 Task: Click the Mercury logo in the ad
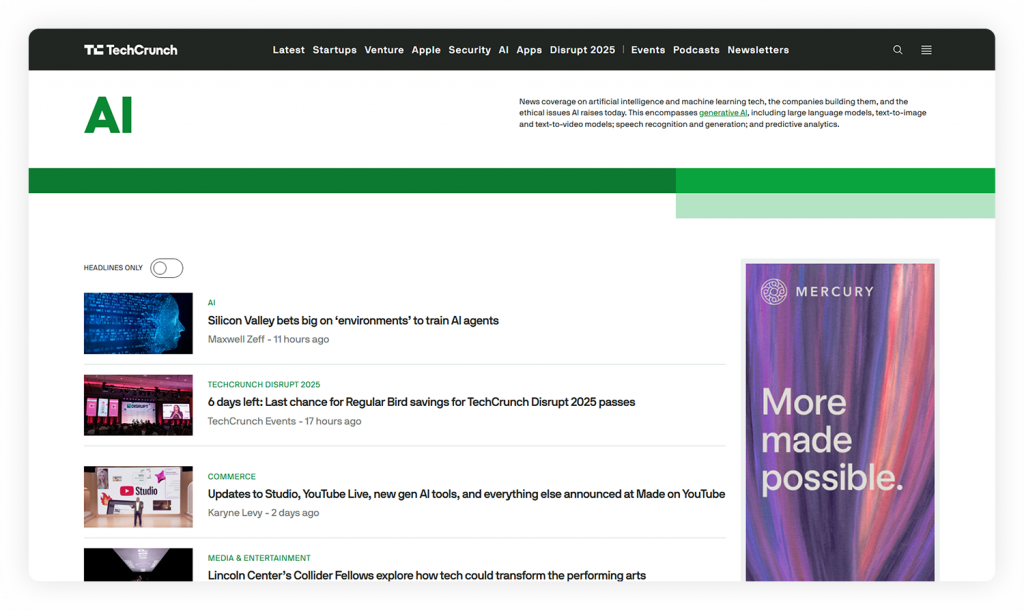817,291
